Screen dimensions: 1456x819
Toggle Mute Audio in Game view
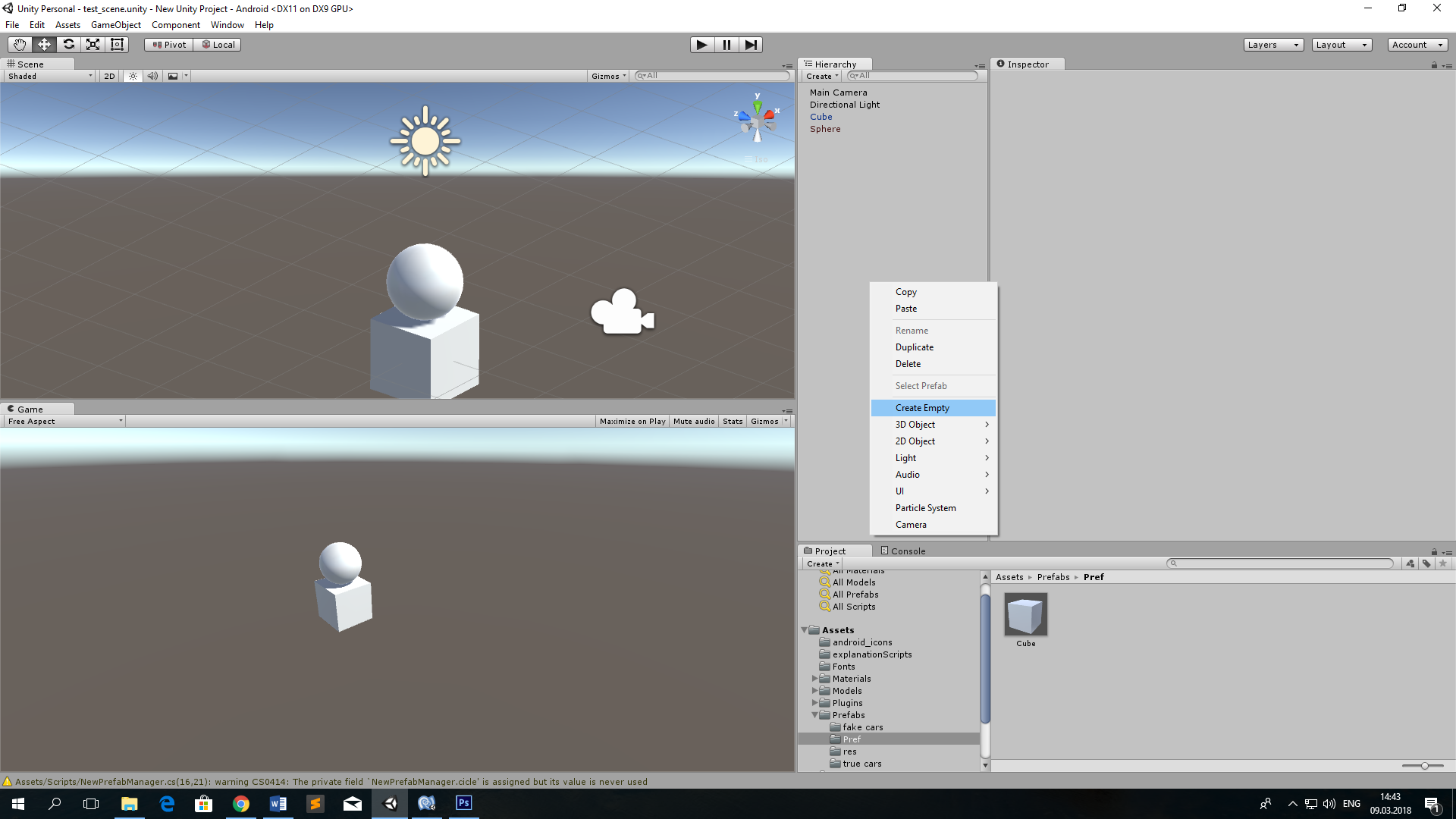coord(694,421)
